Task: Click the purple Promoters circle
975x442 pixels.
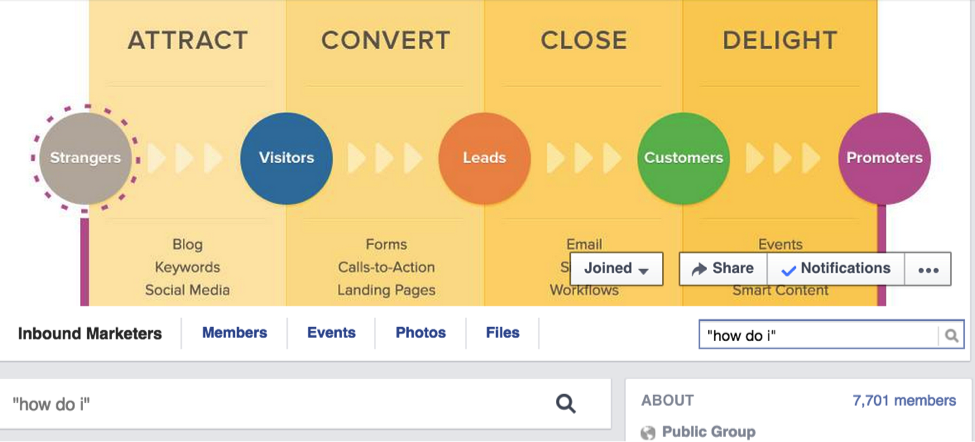Action: click(884, 158)
